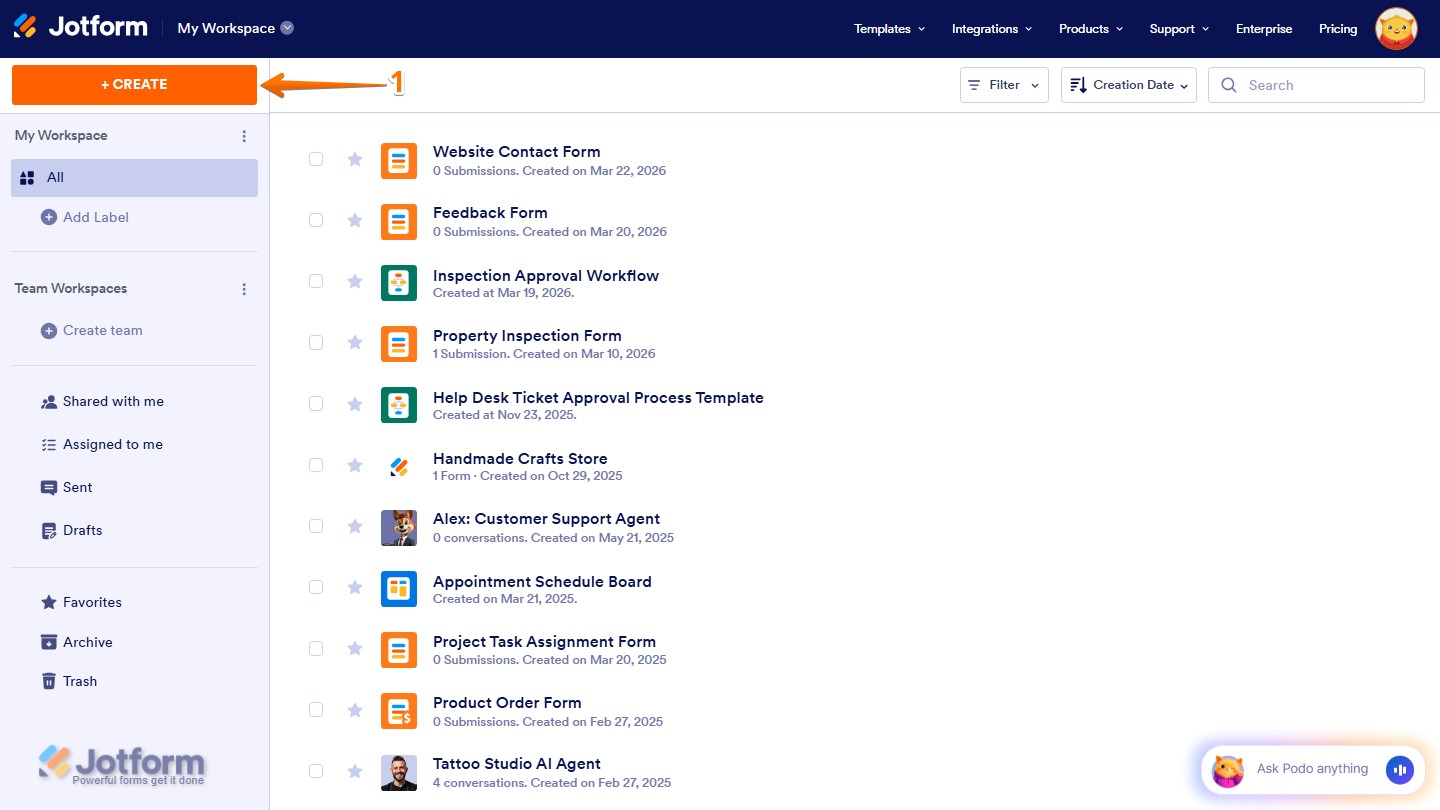1440x810 pixels.
Task: Favorite the Appointment Schedule Board with its star
Action: point(355,588)
